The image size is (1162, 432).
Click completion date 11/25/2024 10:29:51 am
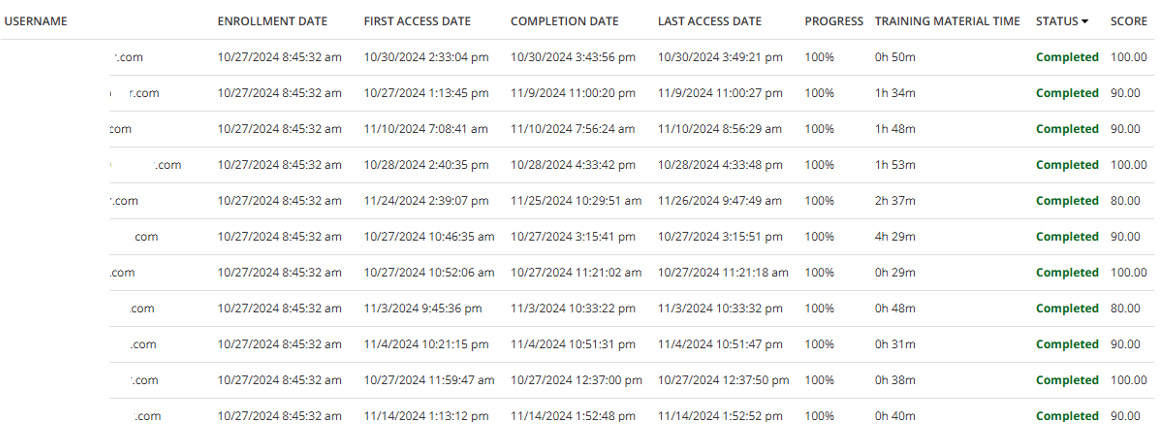(x=576, y=201)
